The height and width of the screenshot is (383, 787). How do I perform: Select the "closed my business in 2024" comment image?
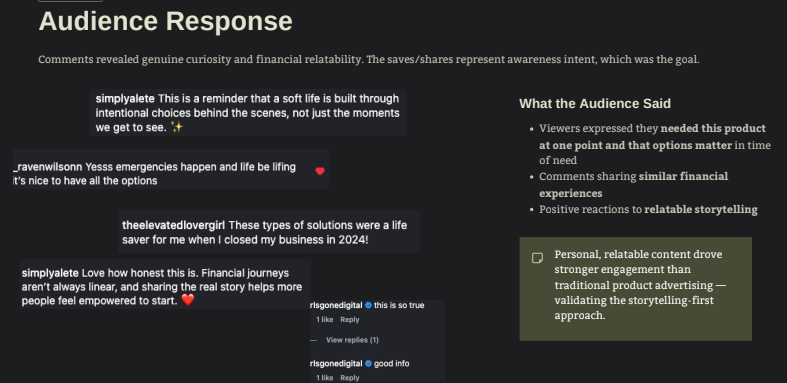click(x=269, y=231)
